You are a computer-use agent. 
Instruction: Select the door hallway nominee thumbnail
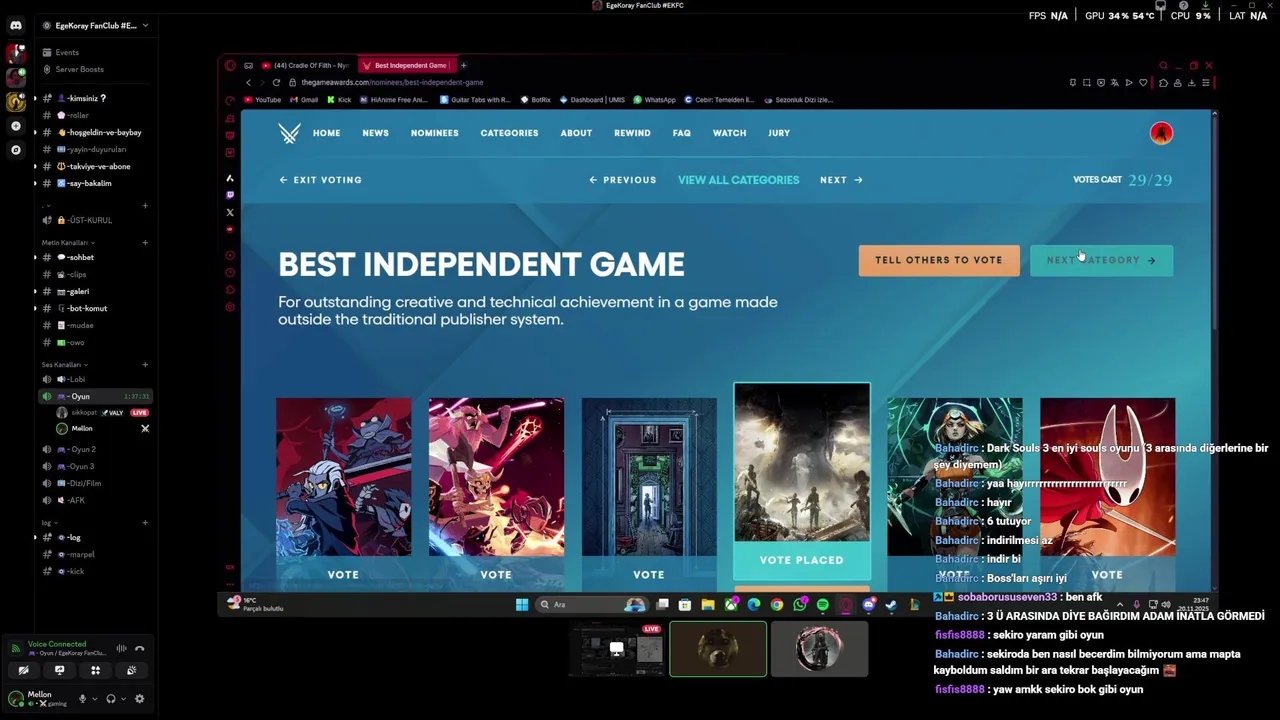pos(649,477)
